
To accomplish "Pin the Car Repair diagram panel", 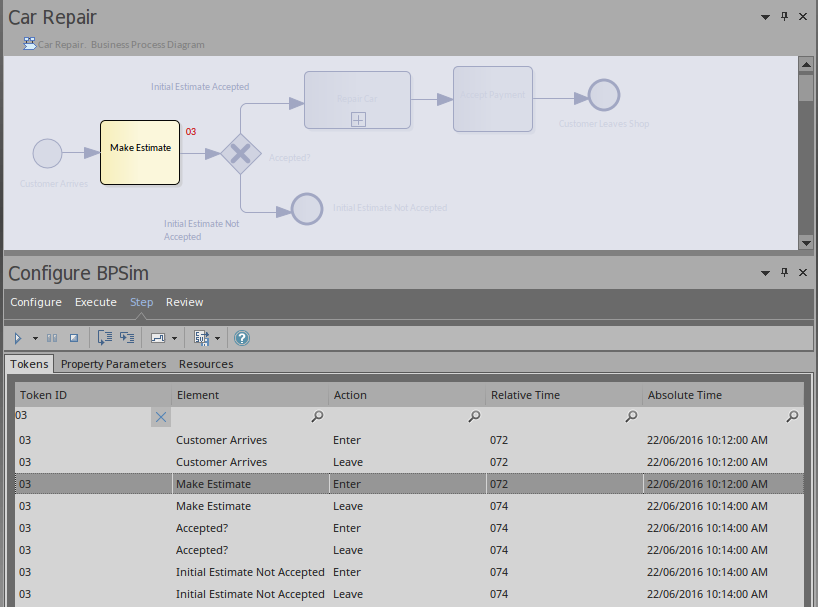I will 785,17.
